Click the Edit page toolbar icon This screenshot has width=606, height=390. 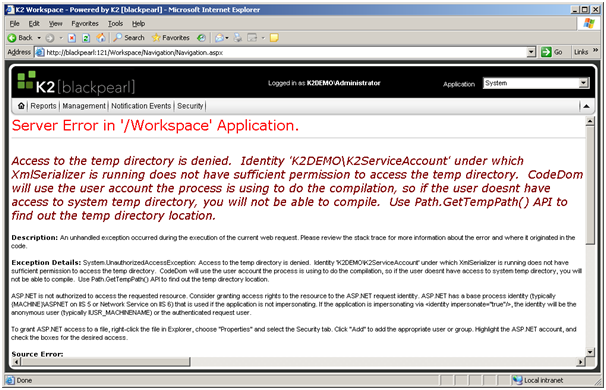pyautogui.click(x=252, y=38)
